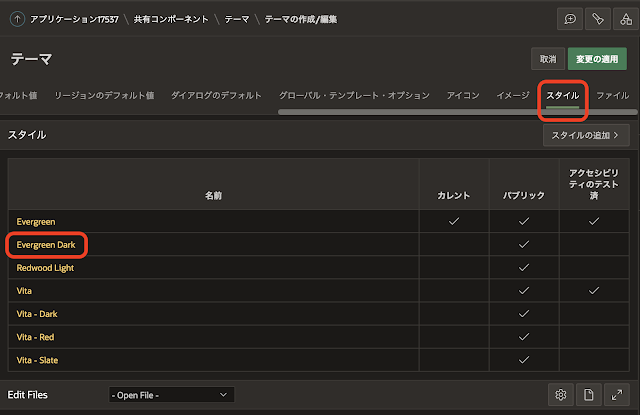Select the スタイル tab
This screenshot has height=415, width=640.
(x=562, y=95)
